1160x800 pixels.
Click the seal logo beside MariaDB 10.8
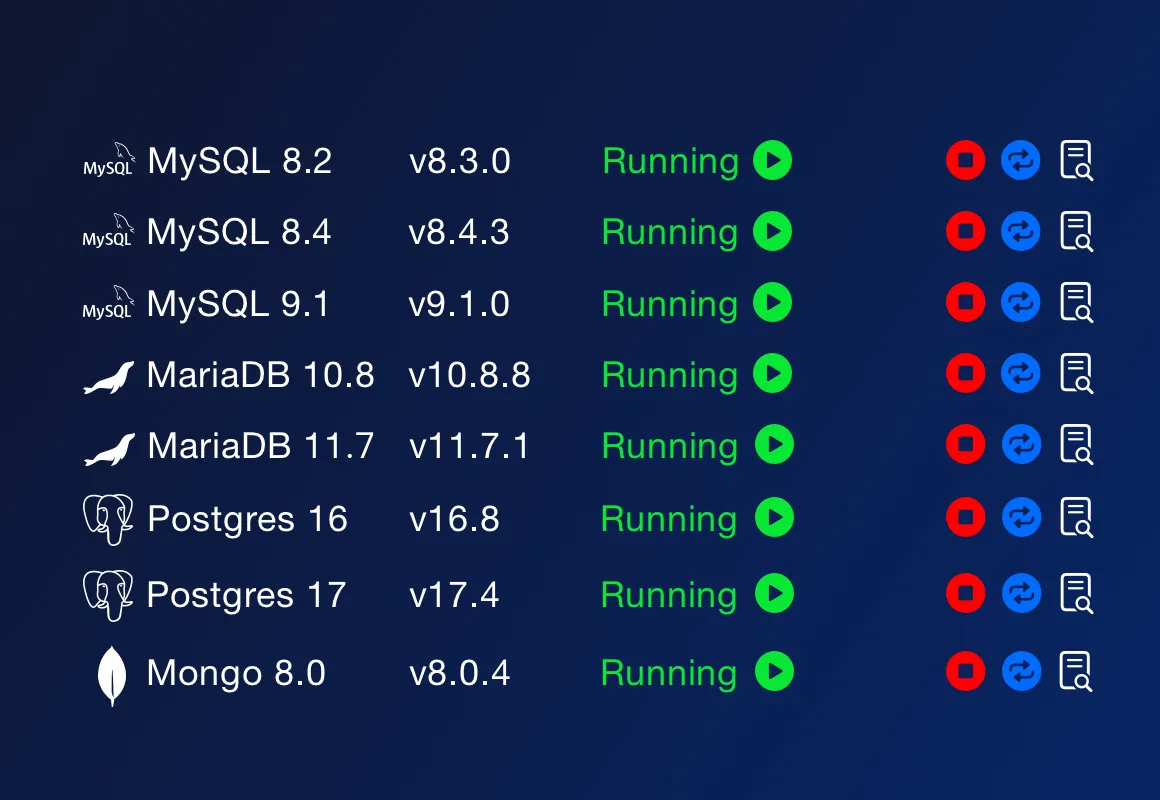(109, 377)
